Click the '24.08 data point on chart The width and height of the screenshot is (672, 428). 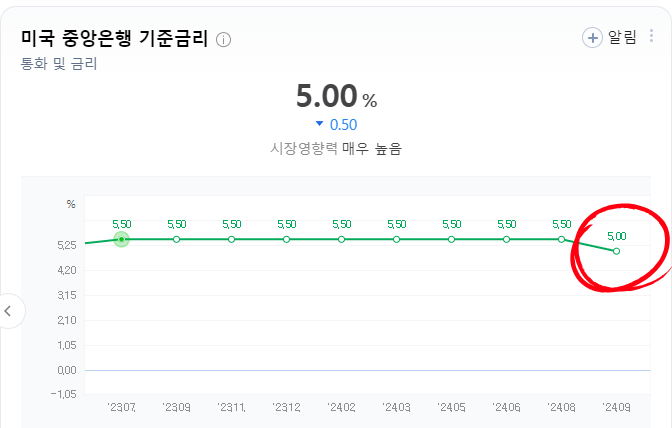pyautogui.click(x=561, y=240)
